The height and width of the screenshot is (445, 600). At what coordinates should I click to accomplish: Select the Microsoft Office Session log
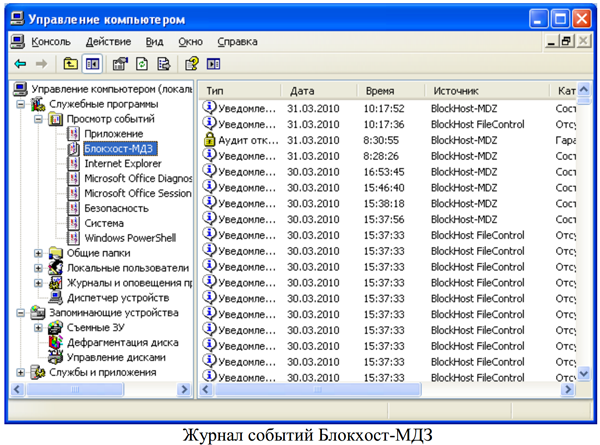[x=138, y=194]
